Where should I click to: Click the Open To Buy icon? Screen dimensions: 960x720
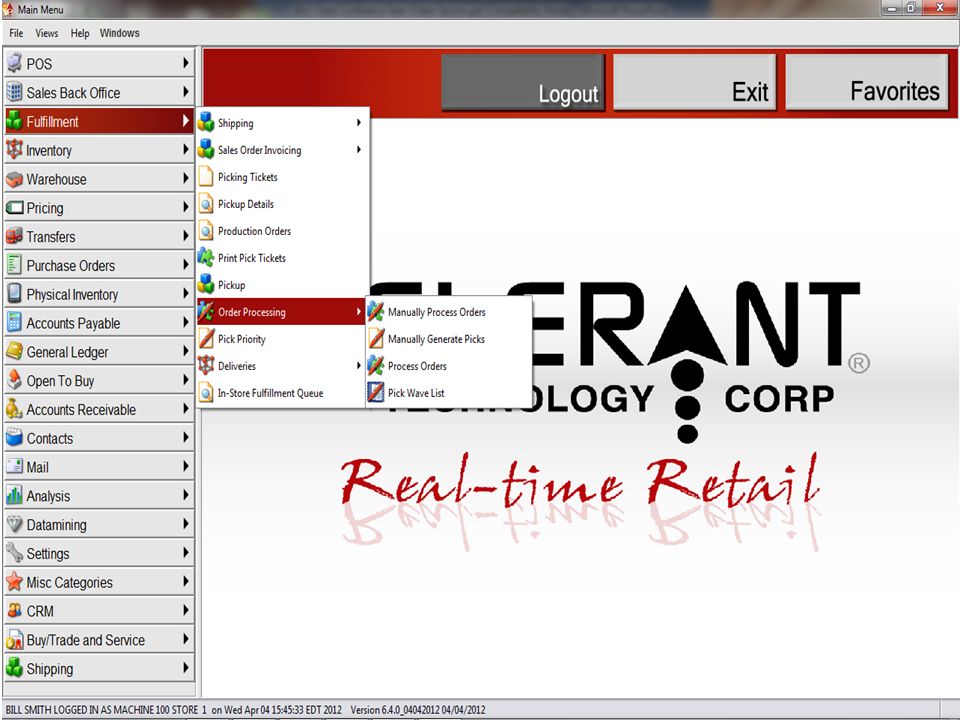[x=14, y=380]
